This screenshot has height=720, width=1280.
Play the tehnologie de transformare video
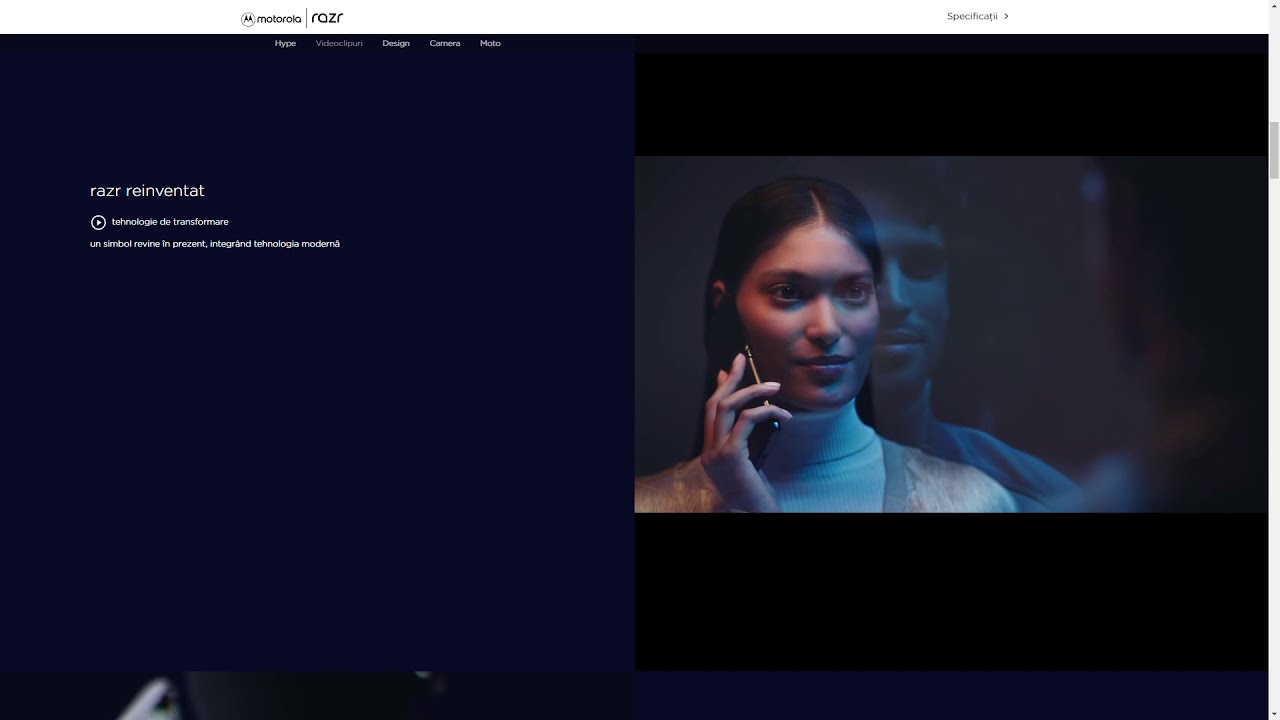pyautogui.click(x=98, y=222)
